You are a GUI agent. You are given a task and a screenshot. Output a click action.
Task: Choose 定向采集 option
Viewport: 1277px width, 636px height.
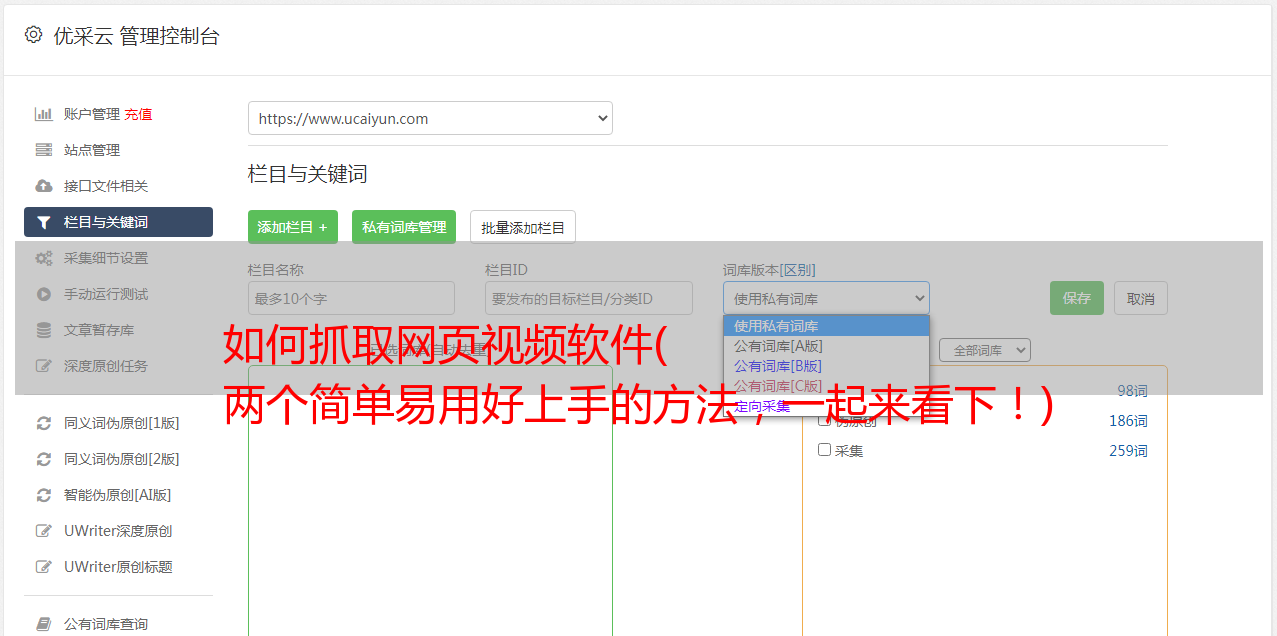click(826, 406)
